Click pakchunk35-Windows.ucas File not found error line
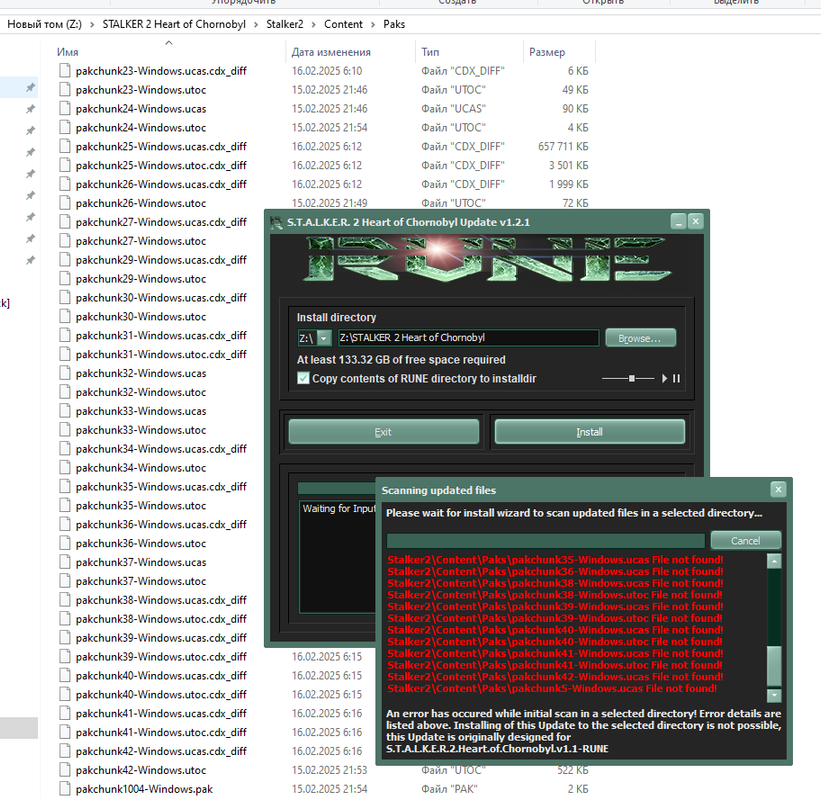The width and height of the screenshot is (821, 800). (x=555, y=560)
